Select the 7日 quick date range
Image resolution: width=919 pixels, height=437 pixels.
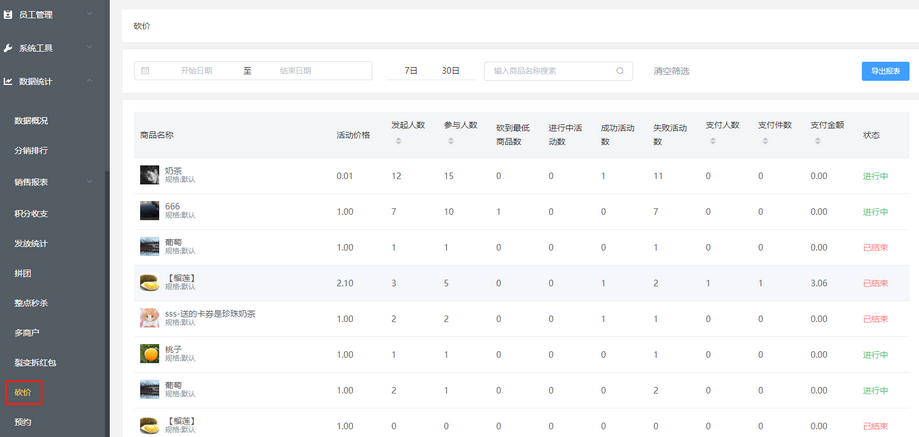click(x=411, y=71)
